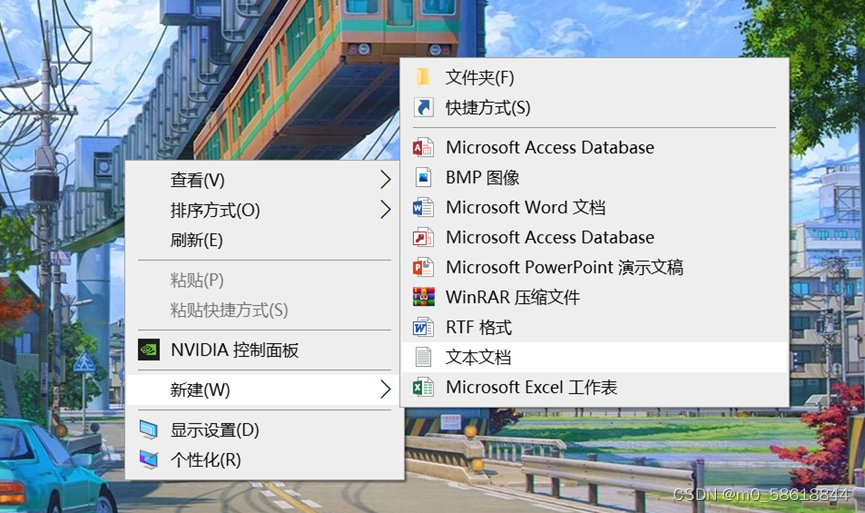865x513 pixels.
Task: Create a Microsoft Excel 工作表
Action: tap(595, 387)
